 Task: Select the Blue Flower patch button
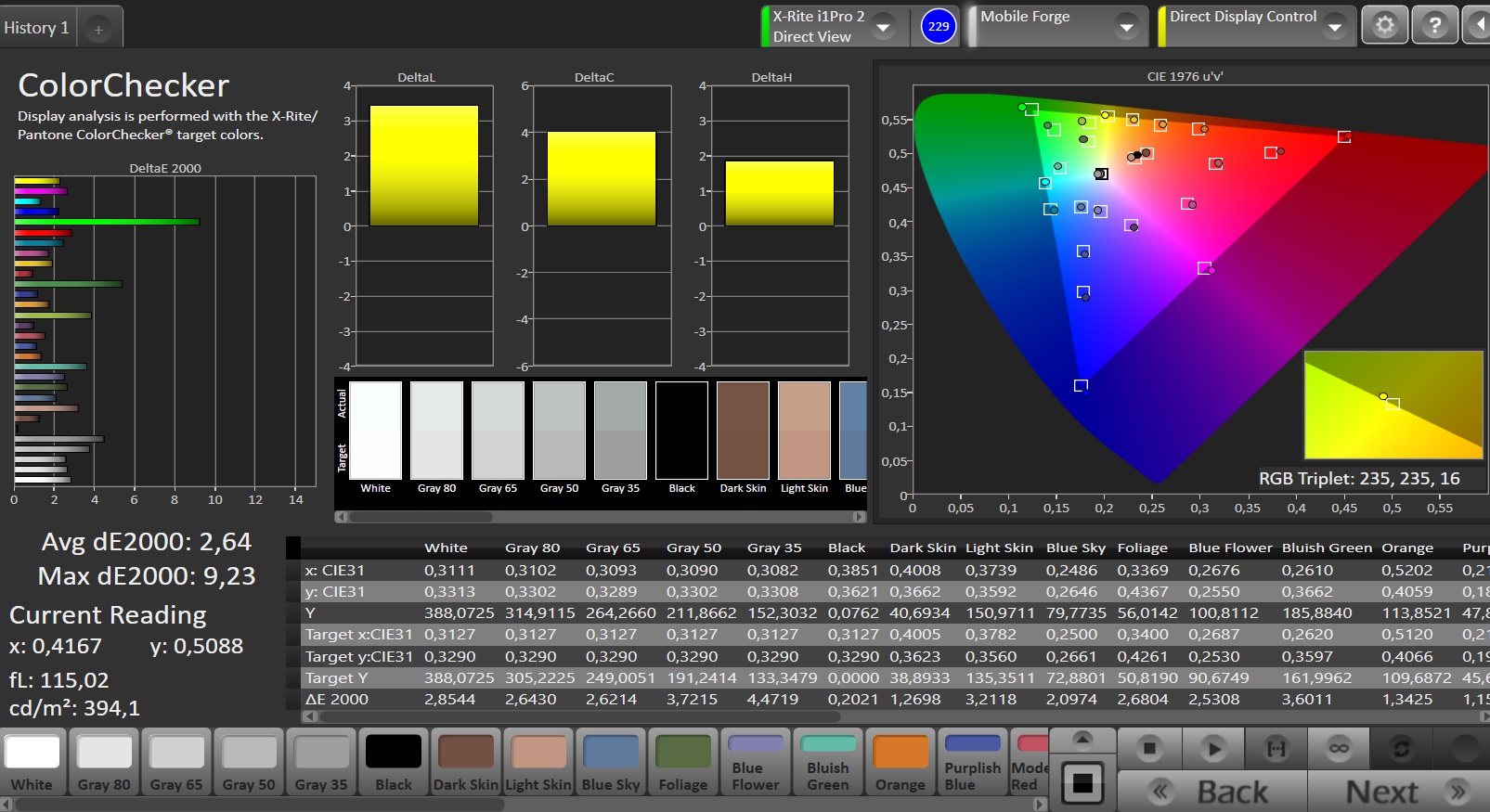pos(756,763)
